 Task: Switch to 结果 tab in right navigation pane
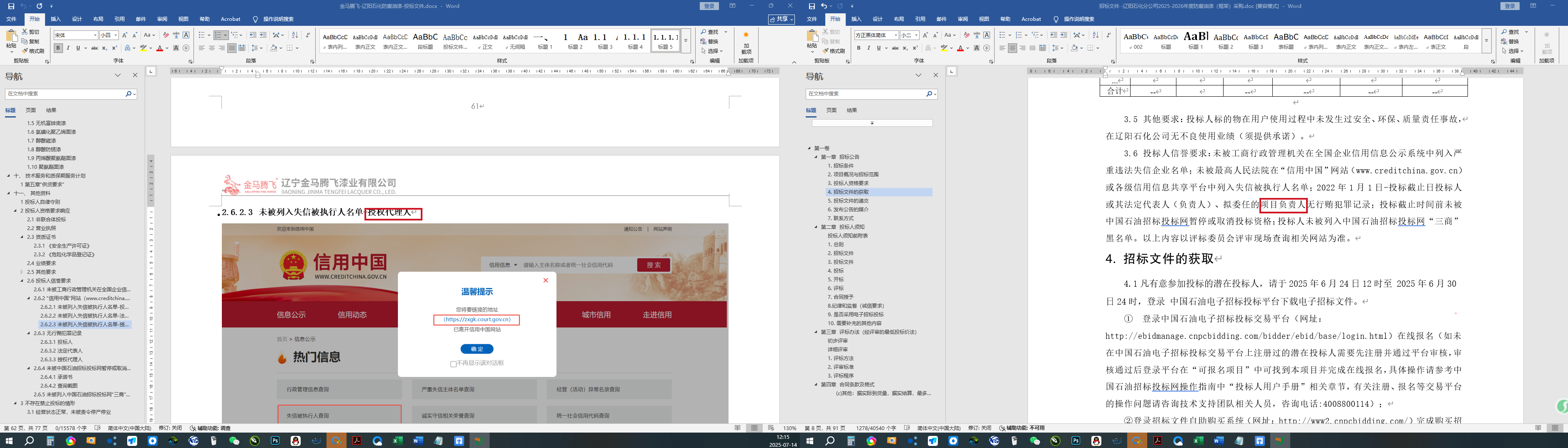852,111
